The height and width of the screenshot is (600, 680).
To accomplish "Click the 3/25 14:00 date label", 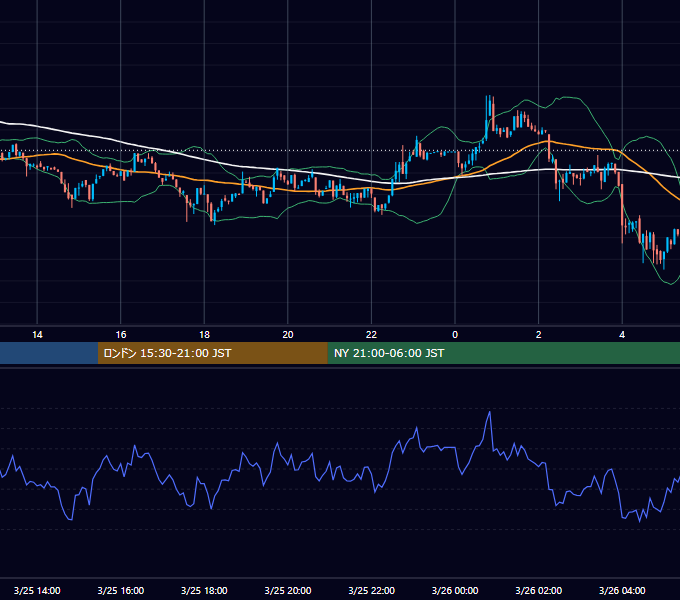I will click(x=37, y=590).
